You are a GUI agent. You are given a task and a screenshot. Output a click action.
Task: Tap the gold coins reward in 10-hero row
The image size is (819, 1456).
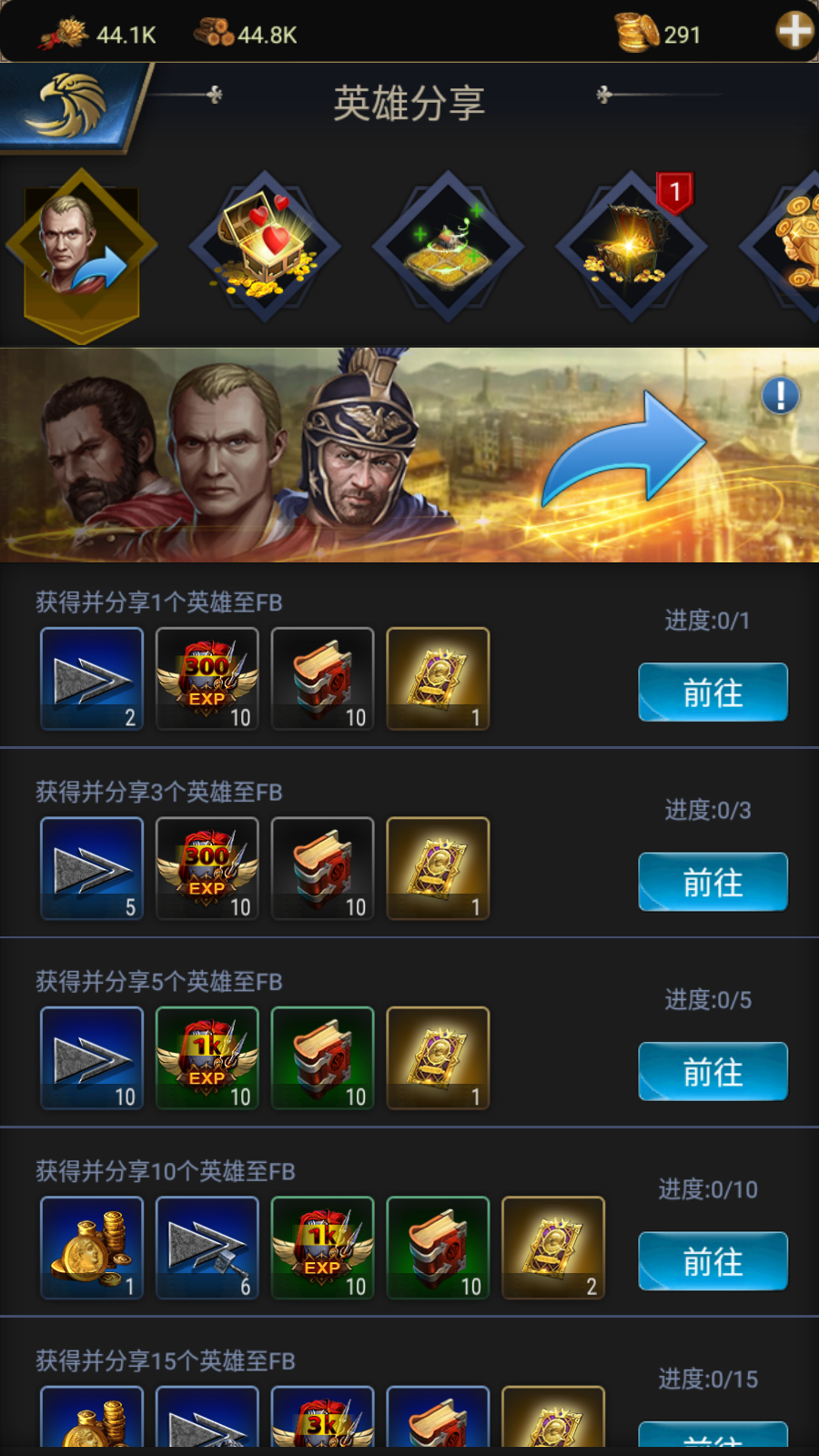coord(92,1248)
